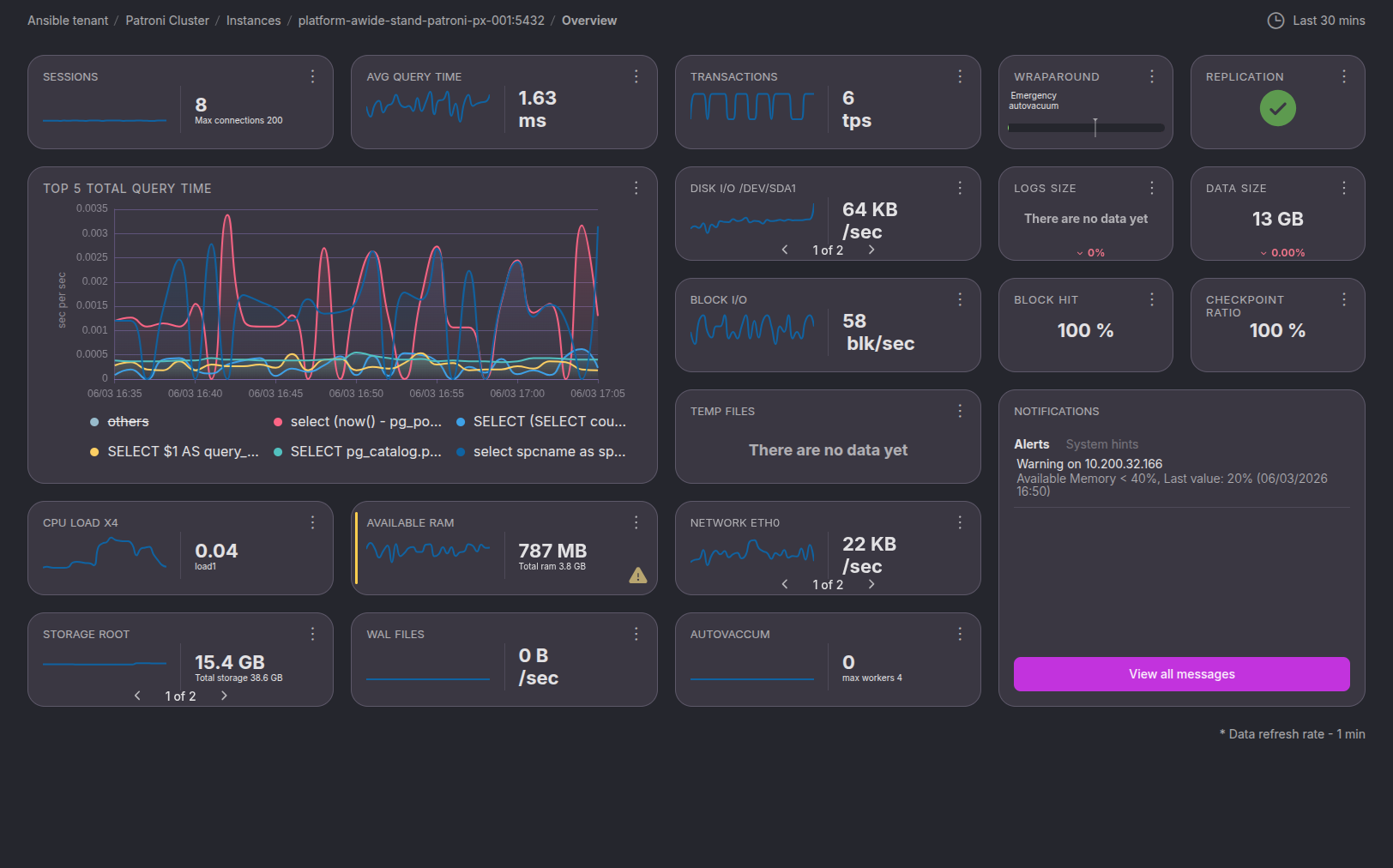This screenshot has width=1393, height=868.
Task: Open the Disk I/O /dev/sda1 kebab menu
Action: point(960,187)
